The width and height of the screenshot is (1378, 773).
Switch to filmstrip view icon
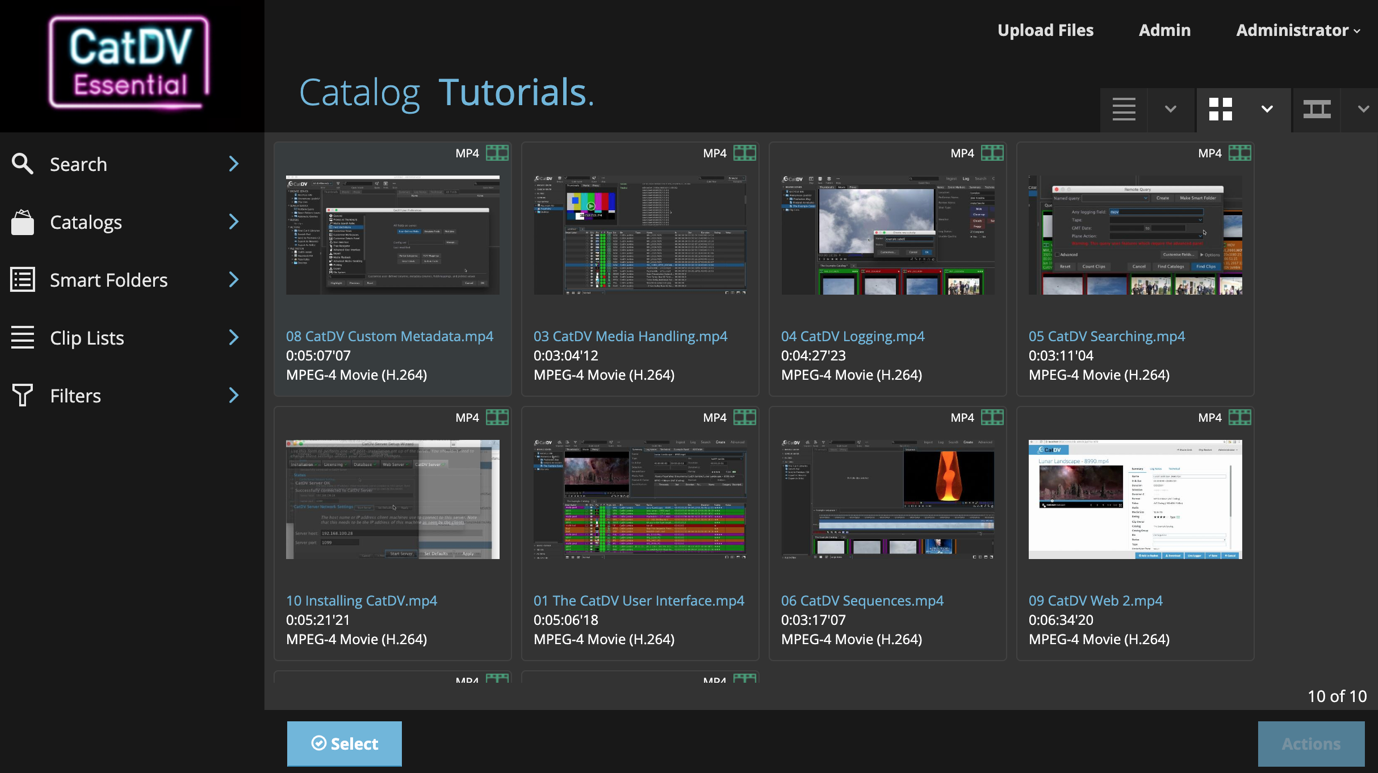[x=1317, y=109]
